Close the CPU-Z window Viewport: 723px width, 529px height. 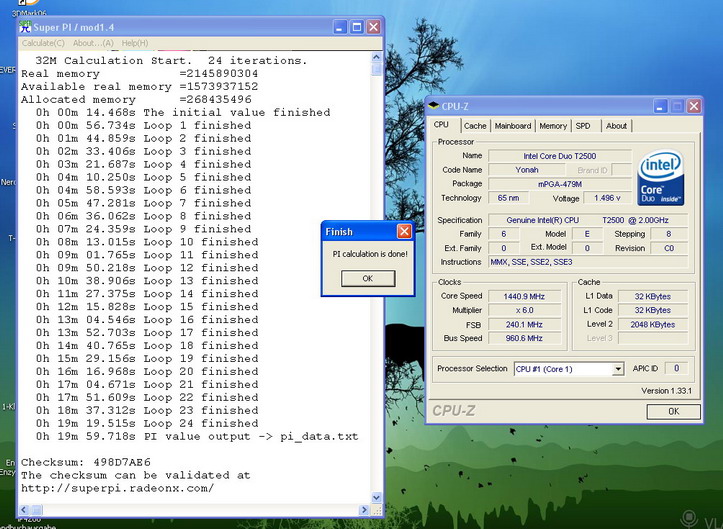click(x=693, y=106)
